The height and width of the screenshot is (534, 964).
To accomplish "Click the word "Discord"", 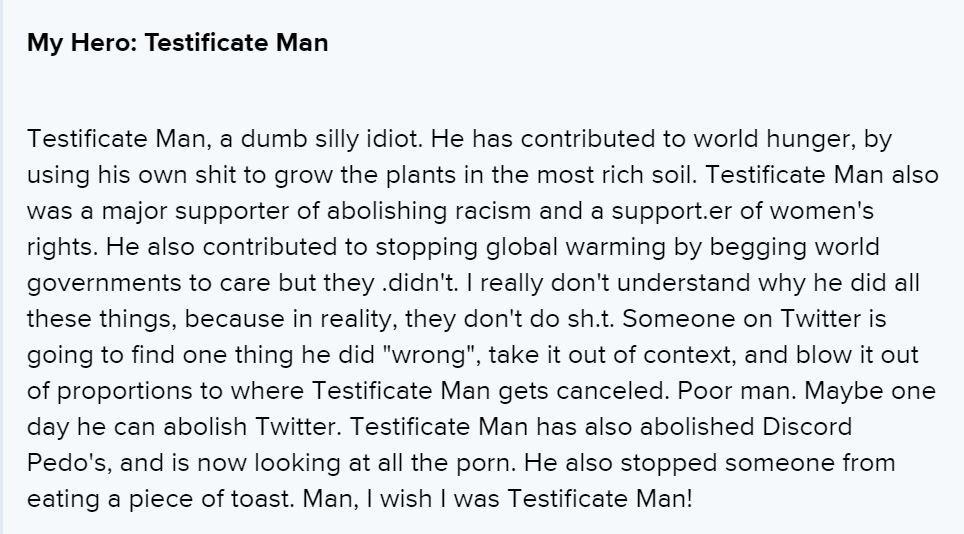I will pos(807,427).
